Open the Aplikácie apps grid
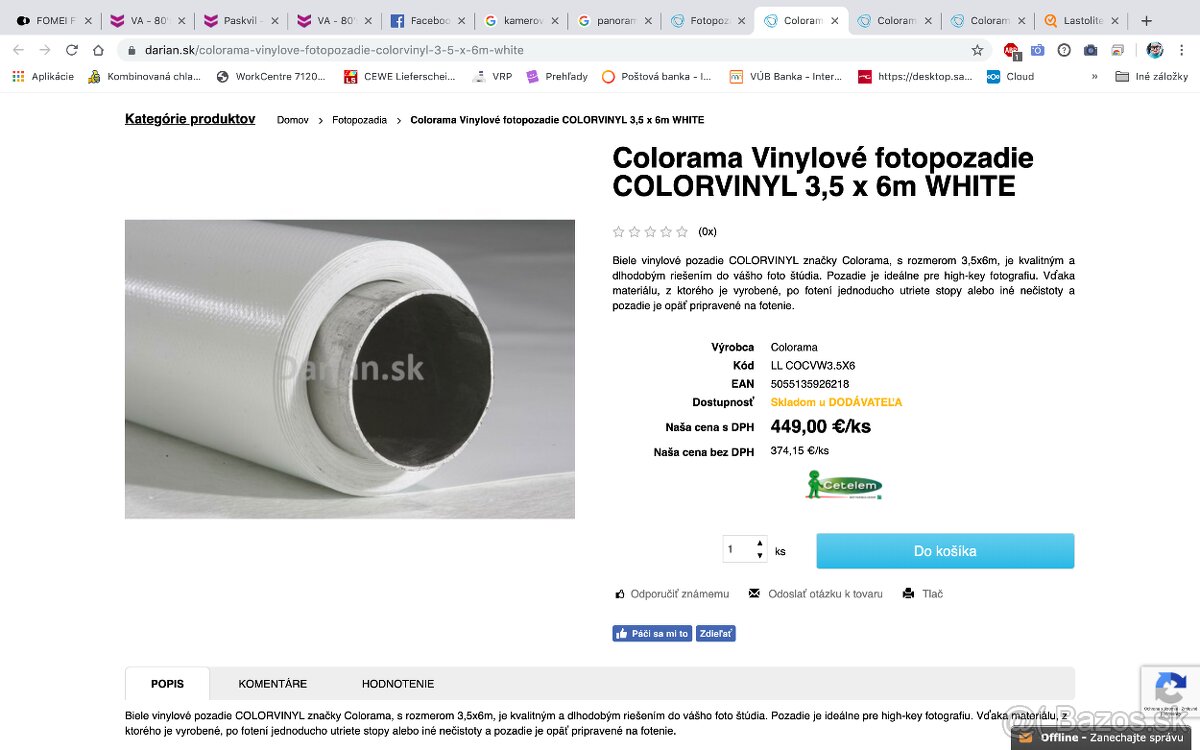The image size is (1200, 750). [x=18, y=76]
